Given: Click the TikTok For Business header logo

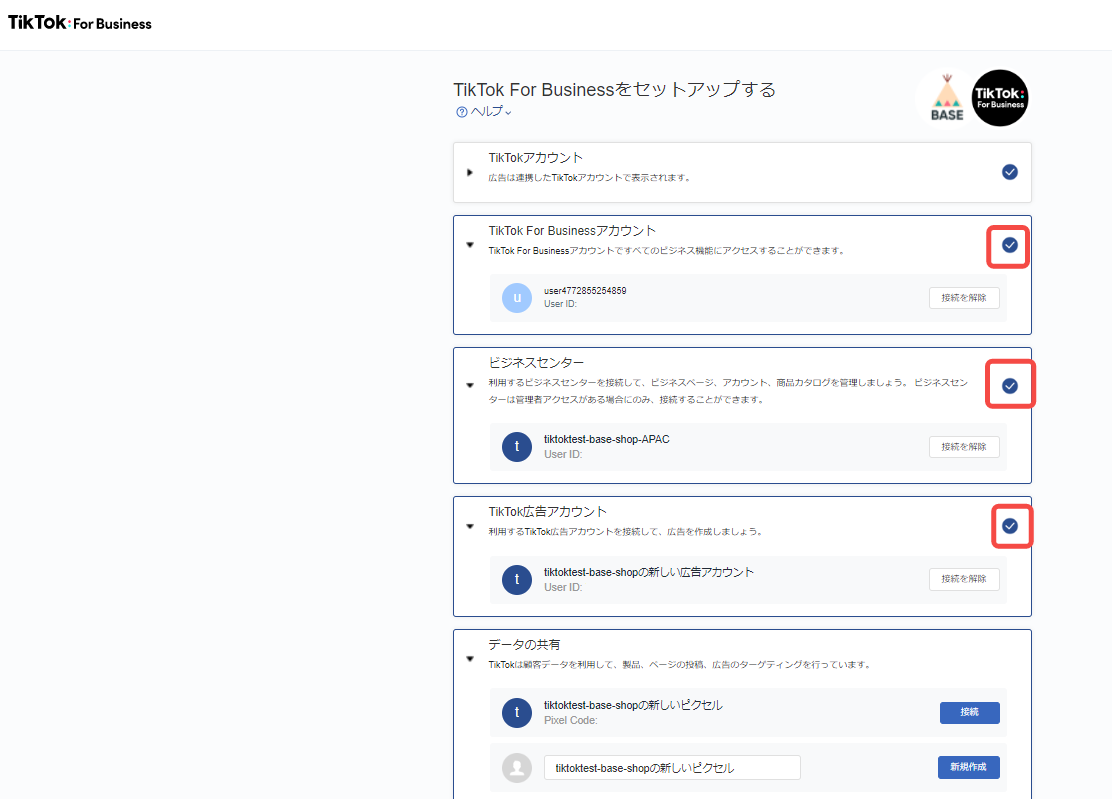Looking at the screenshot, I should (x=80, y=23).
